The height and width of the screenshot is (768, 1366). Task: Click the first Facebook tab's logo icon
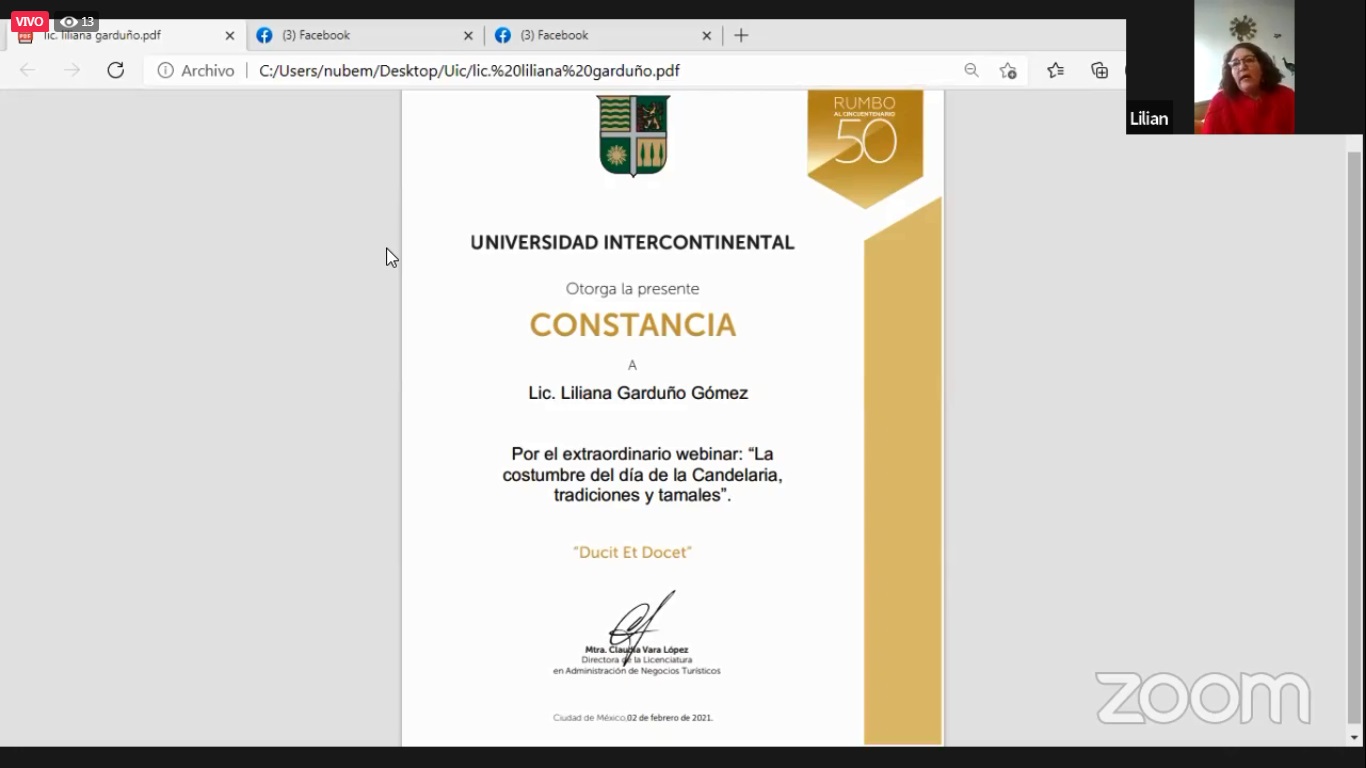[264, 35]
